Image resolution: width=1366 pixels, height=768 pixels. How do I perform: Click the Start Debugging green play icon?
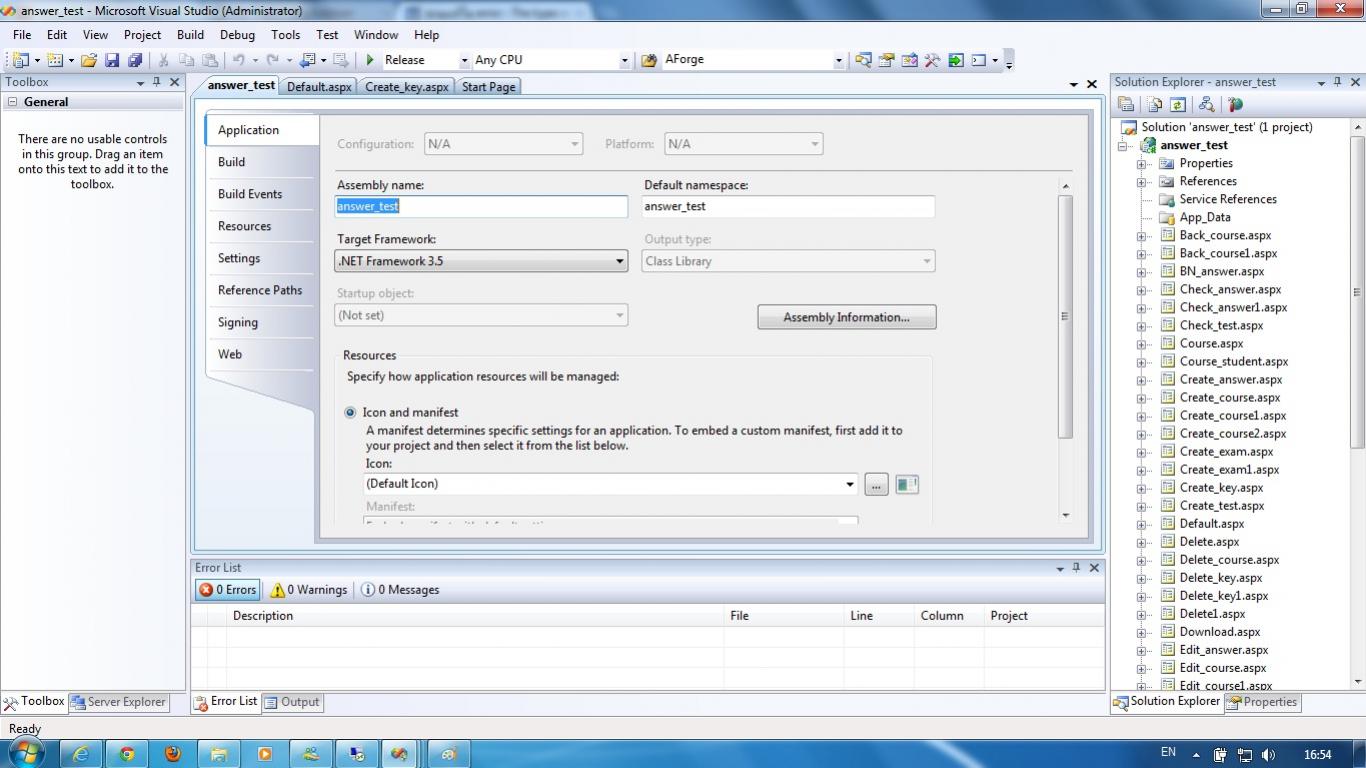pyautogui.click(x=370, y=60)
